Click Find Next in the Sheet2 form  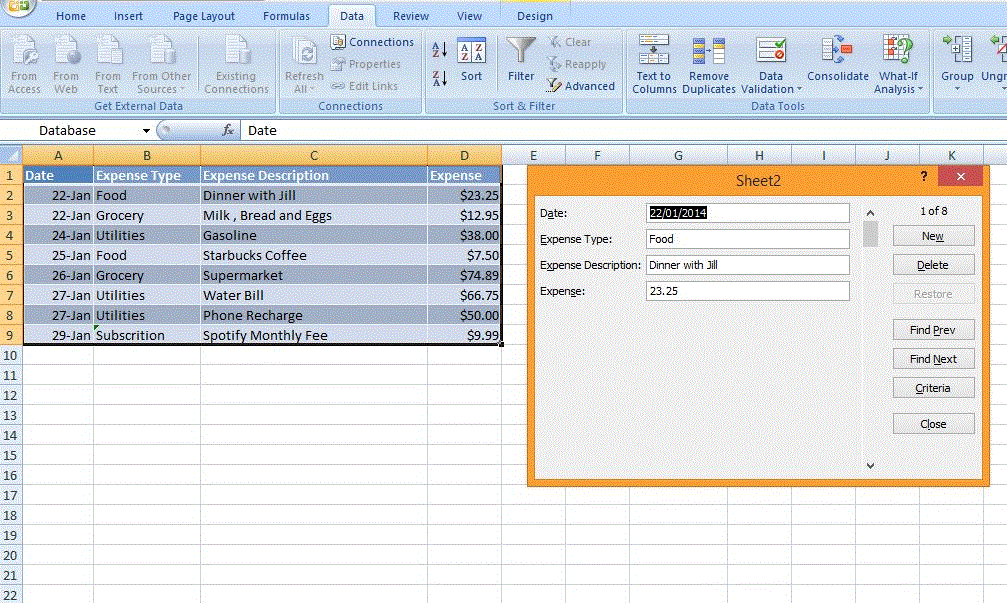click(x=932, y=358)
